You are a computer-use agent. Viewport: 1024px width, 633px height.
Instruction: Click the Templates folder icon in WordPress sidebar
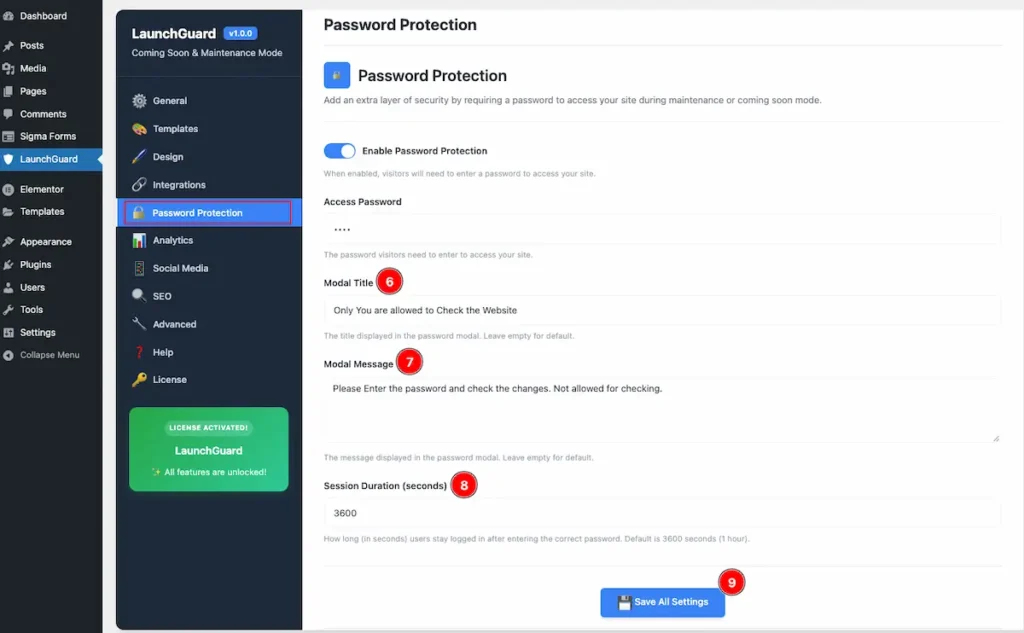point(8,212)
